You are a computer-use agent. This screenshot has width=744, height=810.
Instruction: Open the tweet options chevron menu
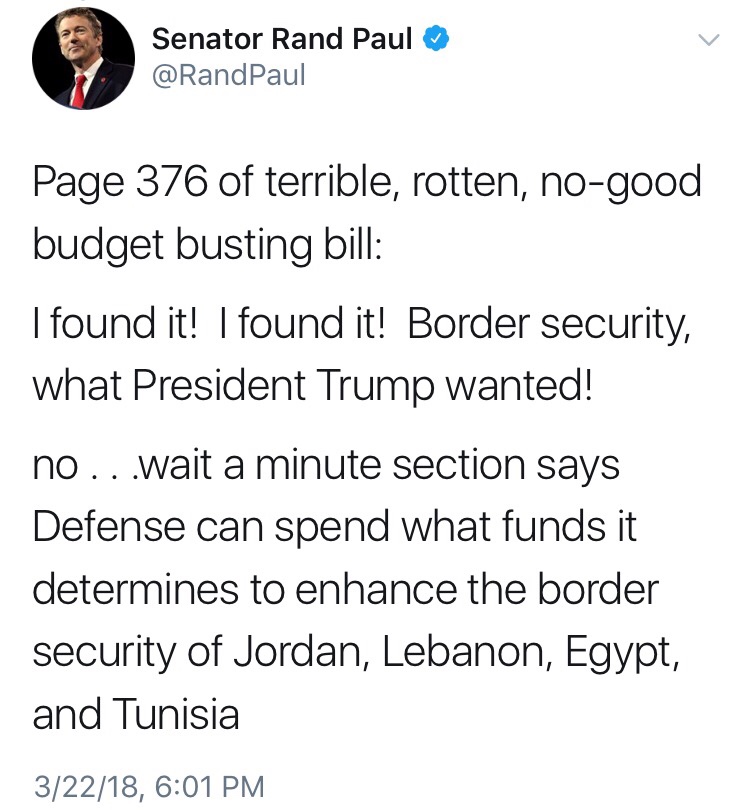707,41
